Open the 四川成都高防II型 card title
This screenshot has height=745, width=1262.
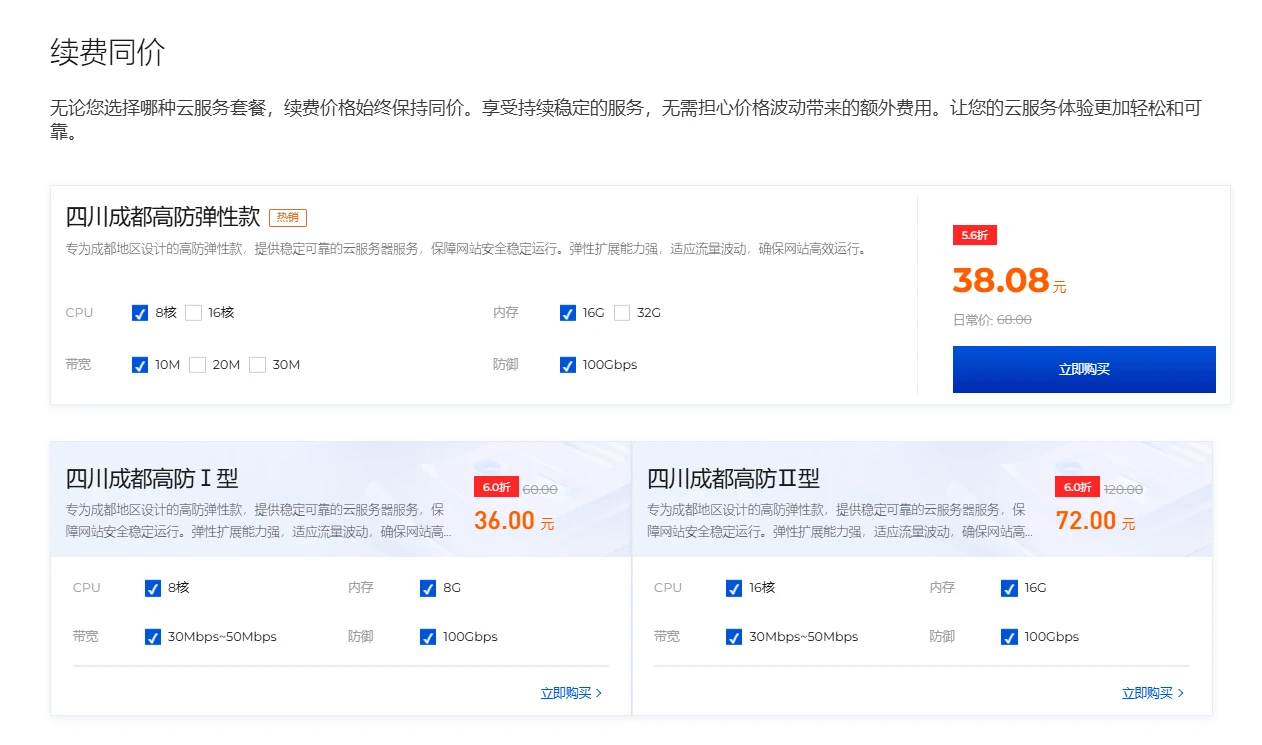(733, 478)
